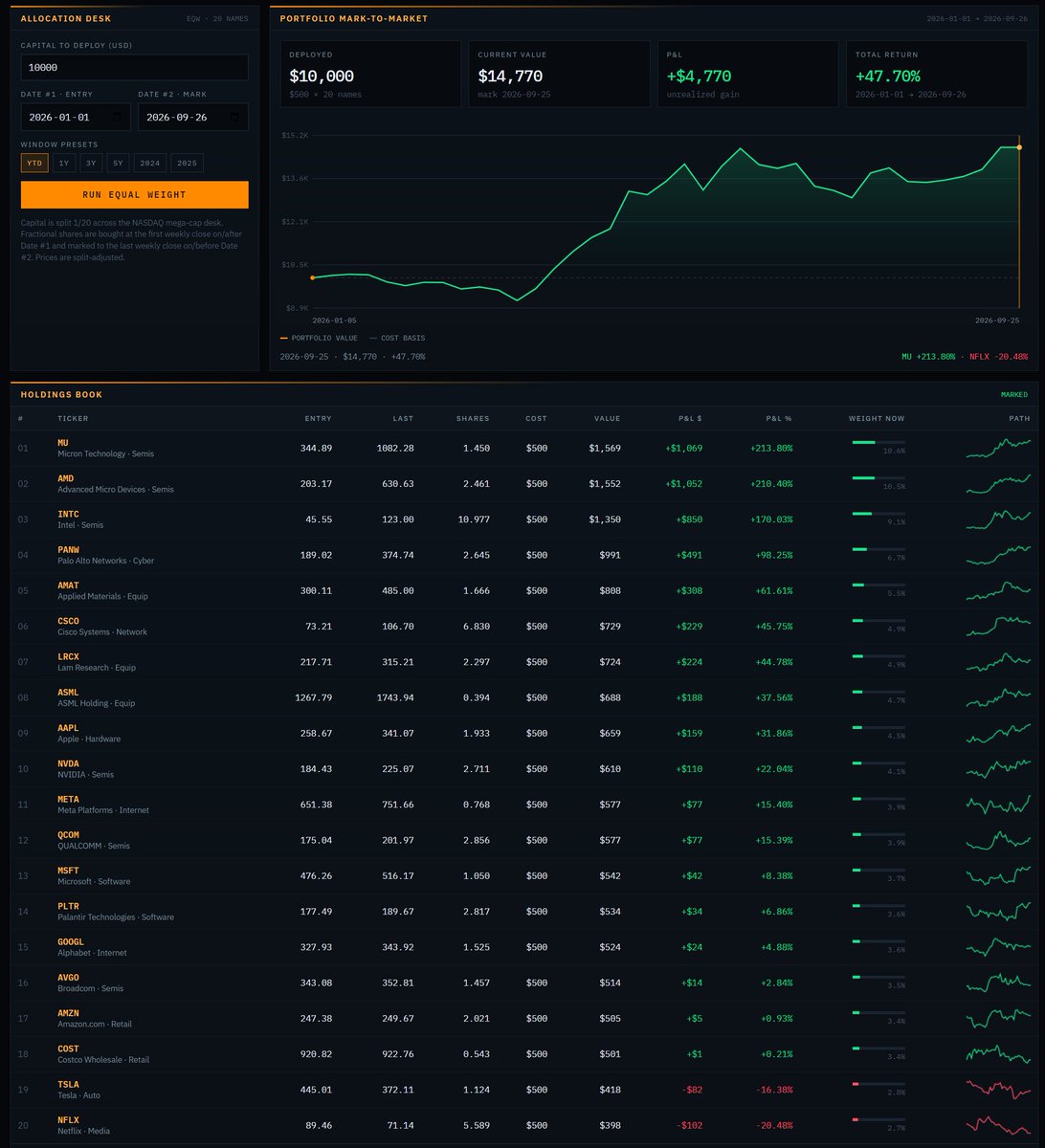
Task: Edit the capital to deploy field
Action: point(135,67)
